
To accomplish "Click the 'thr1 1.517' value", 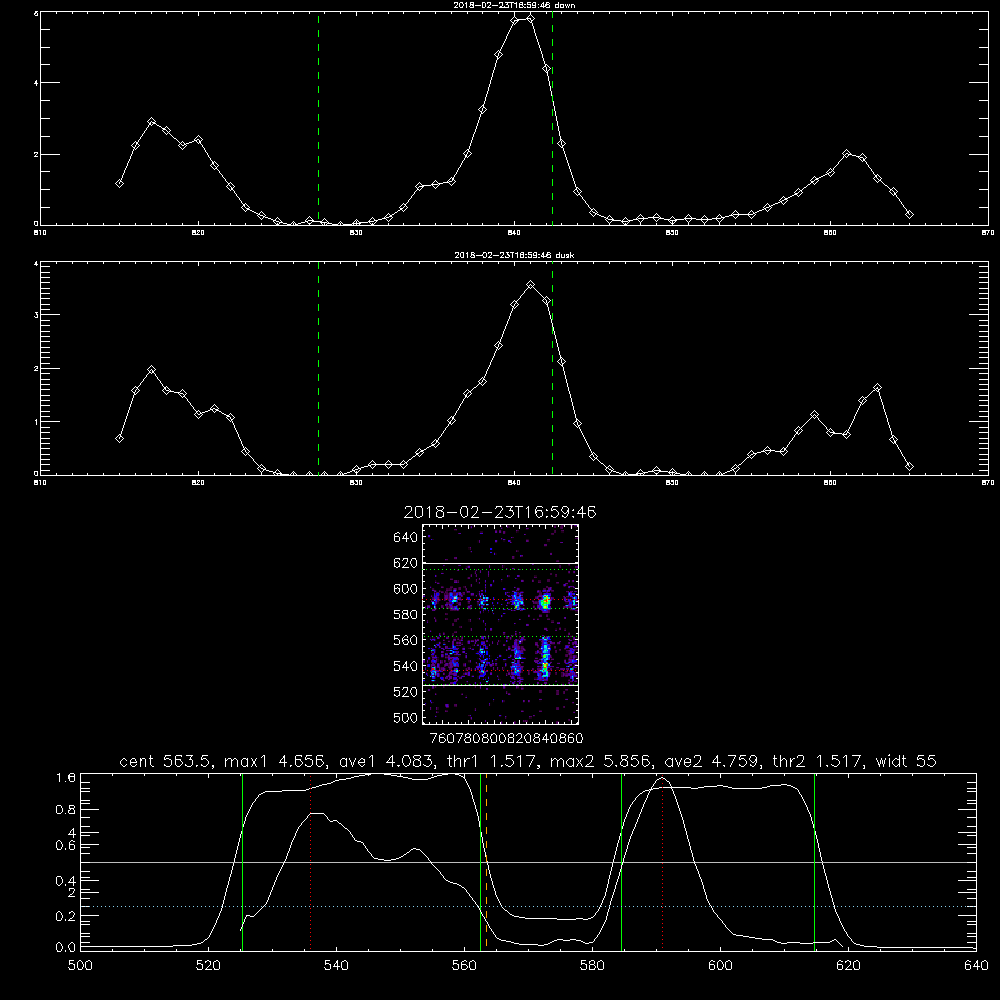I will click(x=494, y=761).
